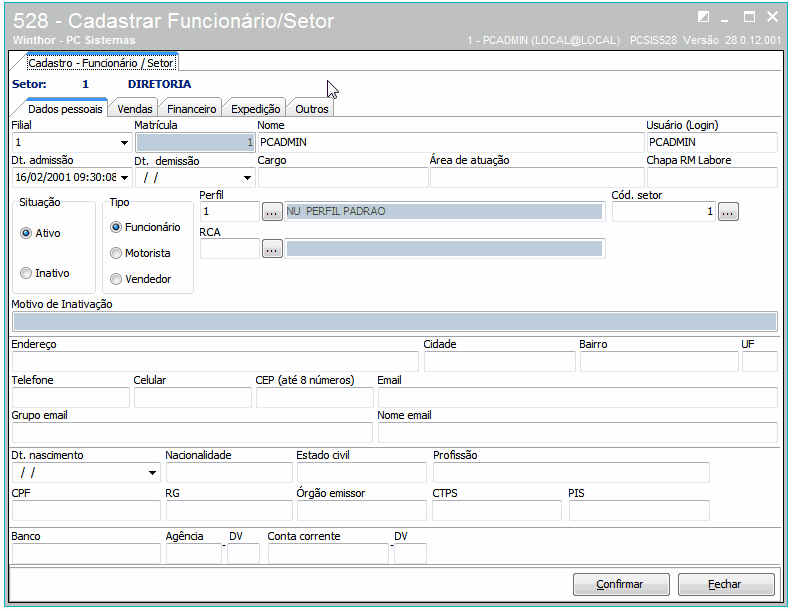792x611 pixels.
Task: Click the UF field
Action: [x=760, y=362]
